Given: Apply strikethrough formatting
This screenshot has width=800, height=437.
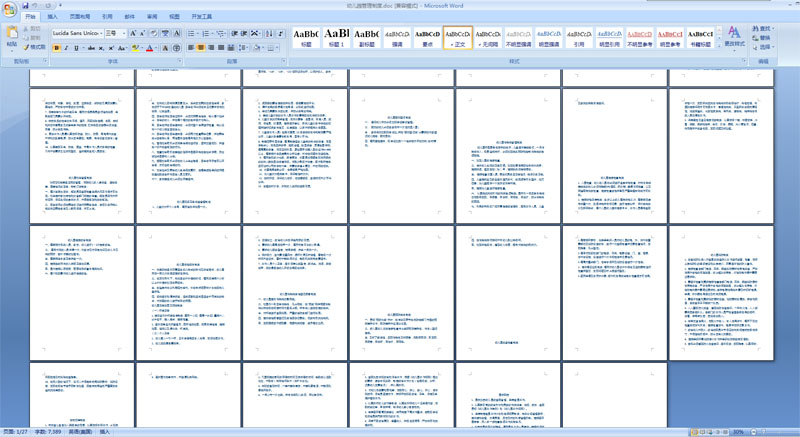Looking at the screenshot, I should (x=91, y=48).
